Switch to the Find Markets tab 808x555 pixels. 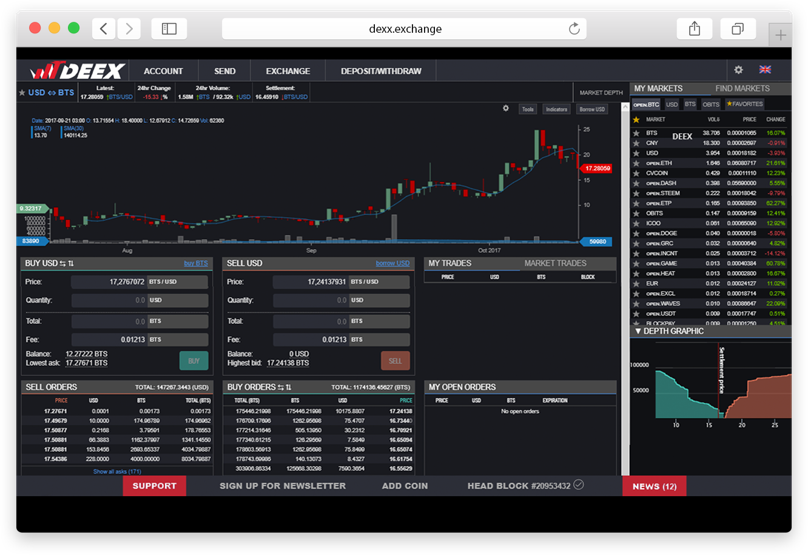pos(742,89)
